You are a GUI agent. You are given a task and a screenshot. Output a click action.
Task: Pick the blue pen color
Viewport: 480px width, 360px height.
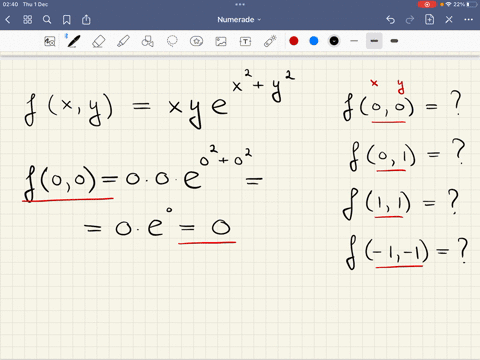(314, 41)
